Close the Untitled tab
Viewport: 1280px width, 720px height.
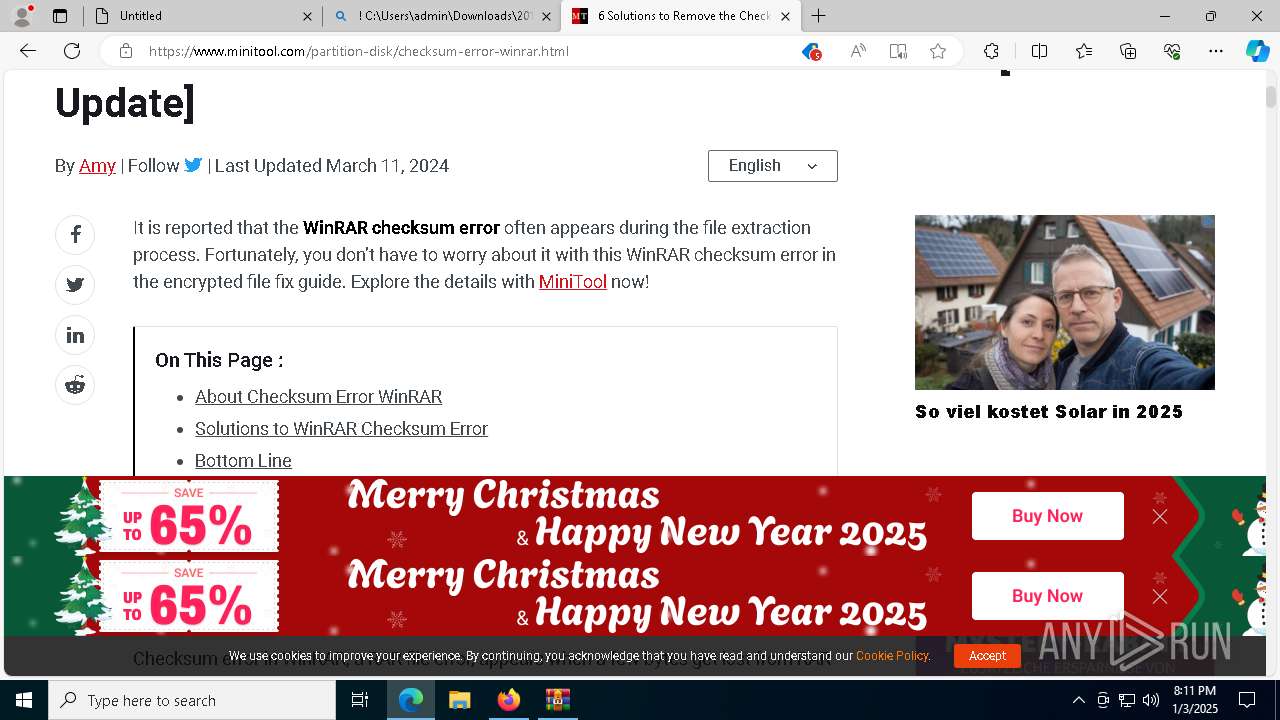307,16
